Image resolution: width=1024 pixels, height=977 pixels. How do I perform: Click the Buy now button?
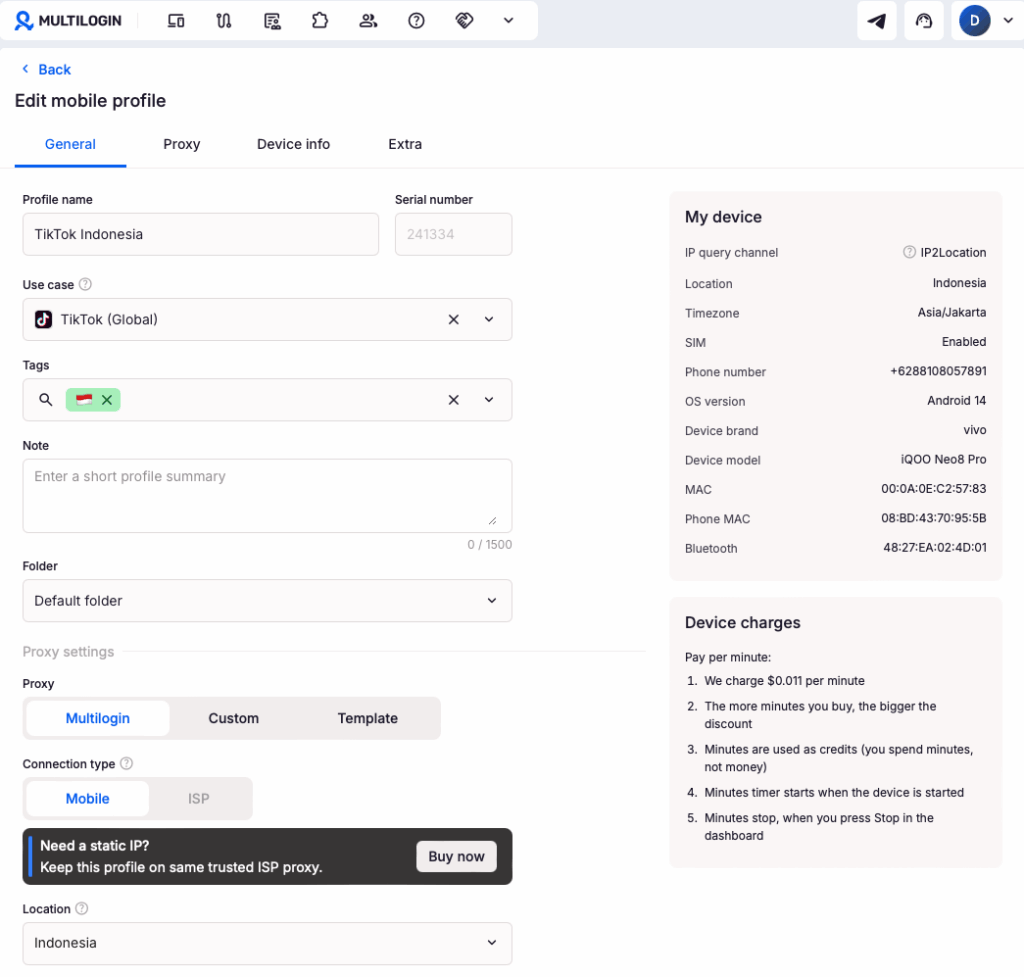456,857
